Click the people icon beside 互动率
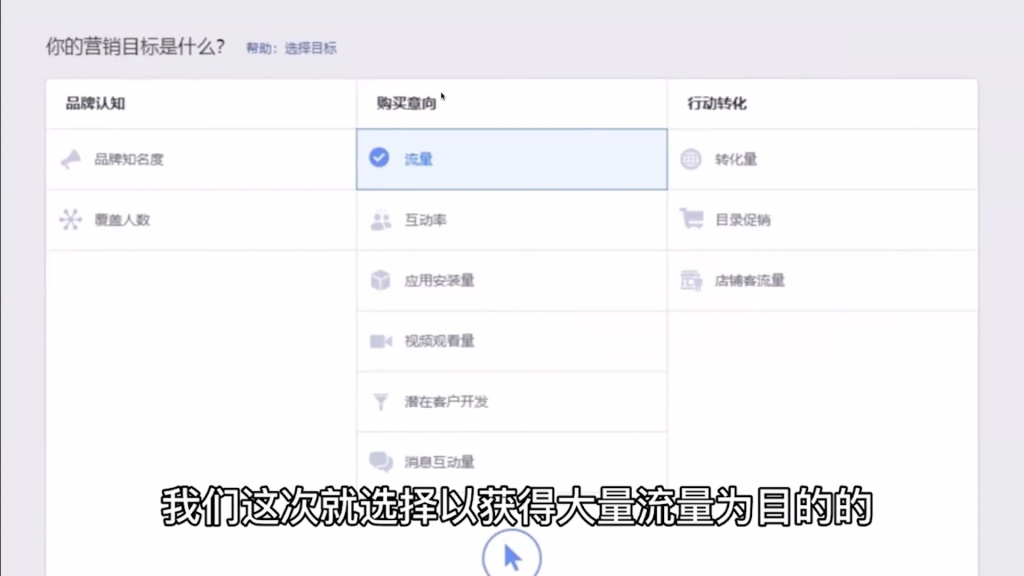Screen dimensions: 1024x576 [x=381, y=218]
